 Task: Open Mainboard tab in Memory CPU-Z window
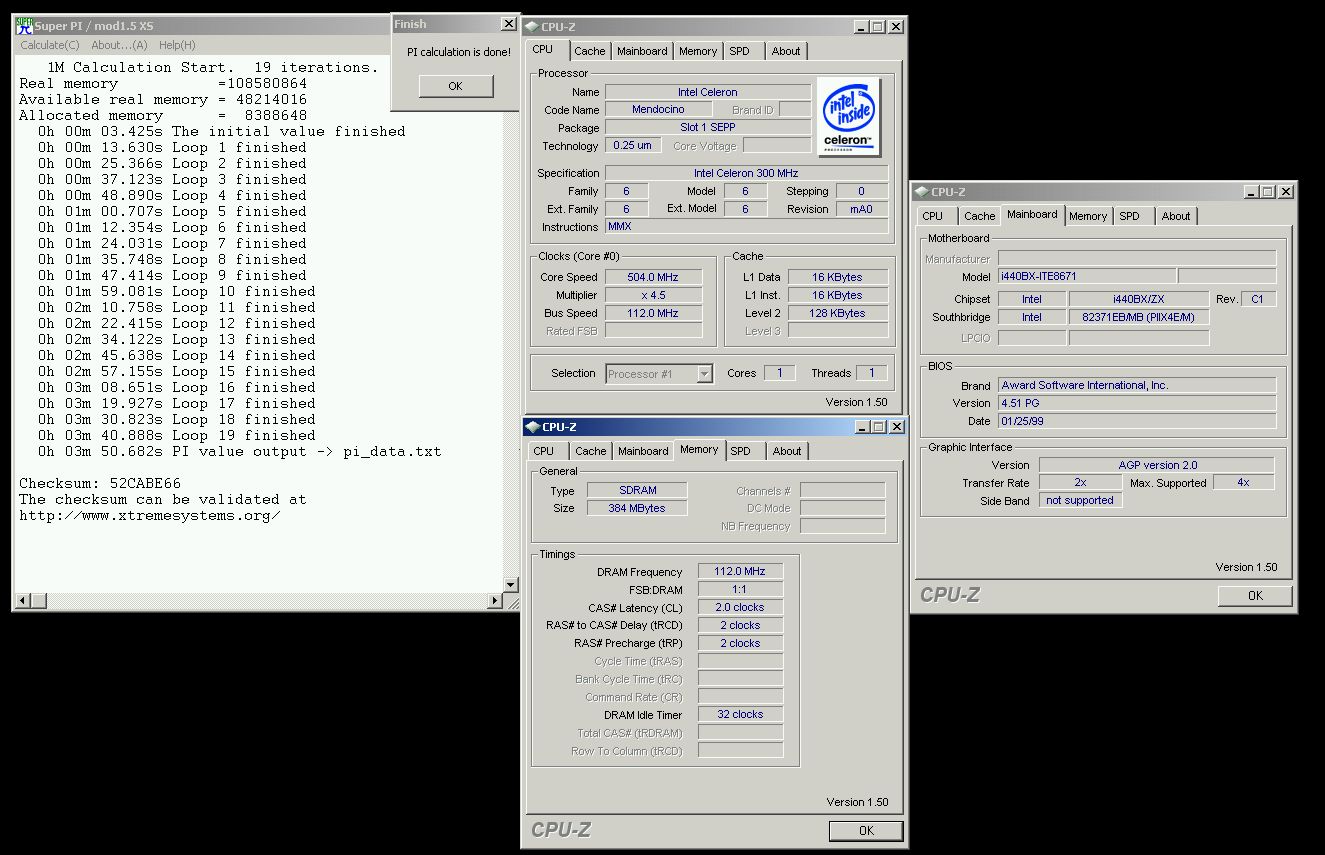coord(643,451)
